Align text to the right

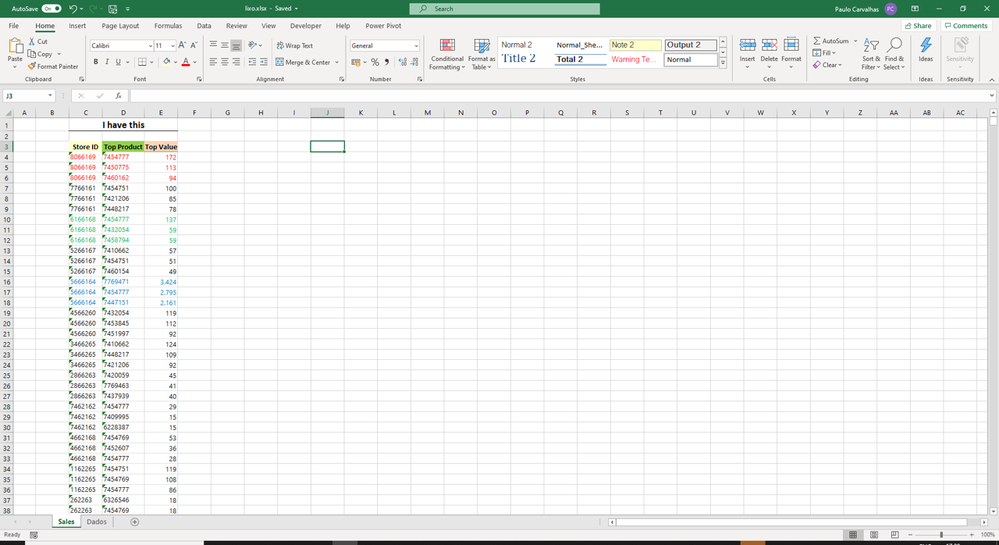[x=236, y=62]
